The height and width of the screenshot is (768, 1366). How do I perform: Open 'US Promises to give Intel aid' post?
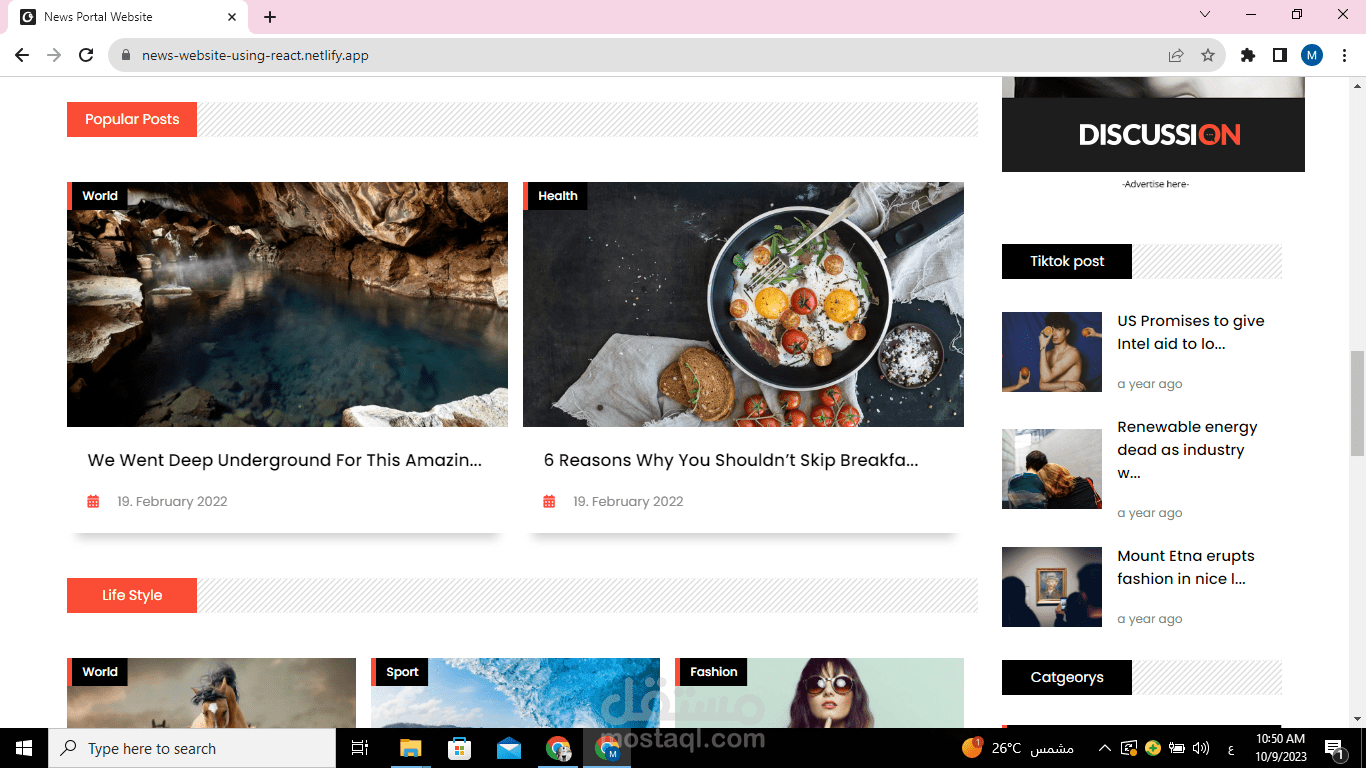point(1191,332)
